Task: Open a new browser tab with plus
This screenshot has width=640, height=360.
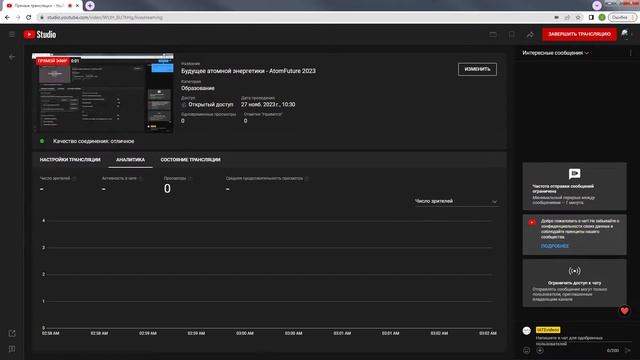Action: coord(90,6)
